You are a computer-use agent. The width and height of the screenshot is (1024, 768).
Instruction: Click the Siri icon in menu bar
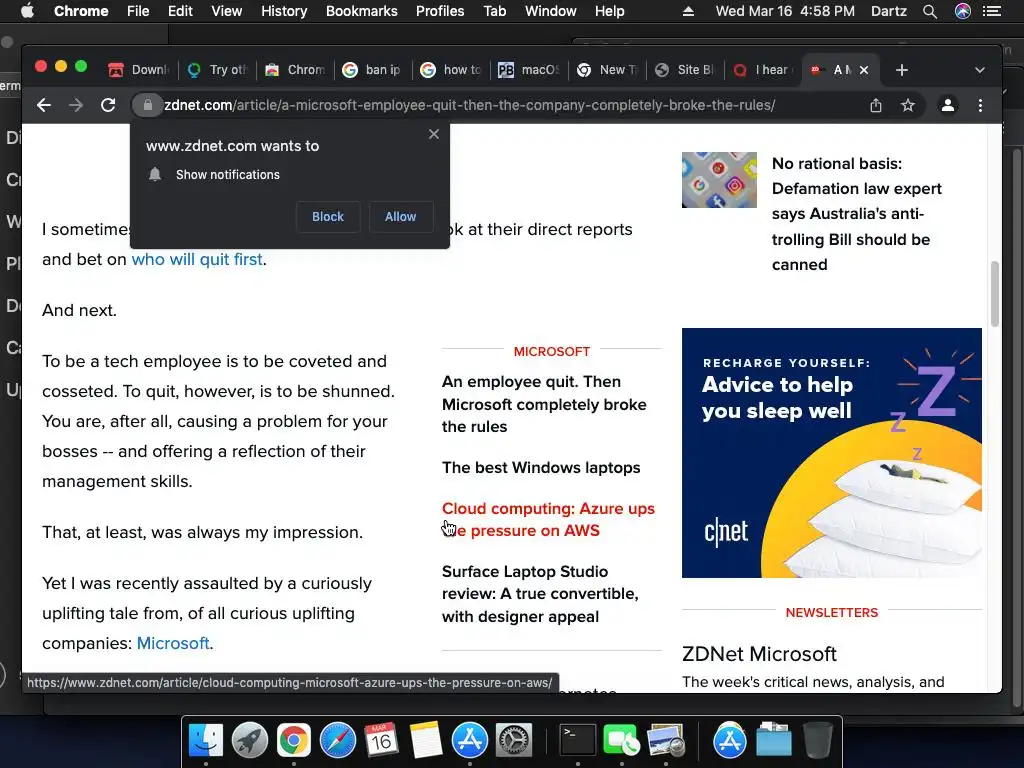963,11
